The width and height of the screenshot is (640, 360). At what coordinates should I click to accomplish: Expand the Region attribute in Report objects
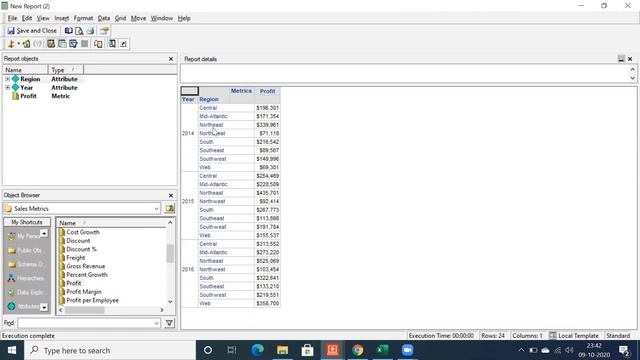point(7,79)
